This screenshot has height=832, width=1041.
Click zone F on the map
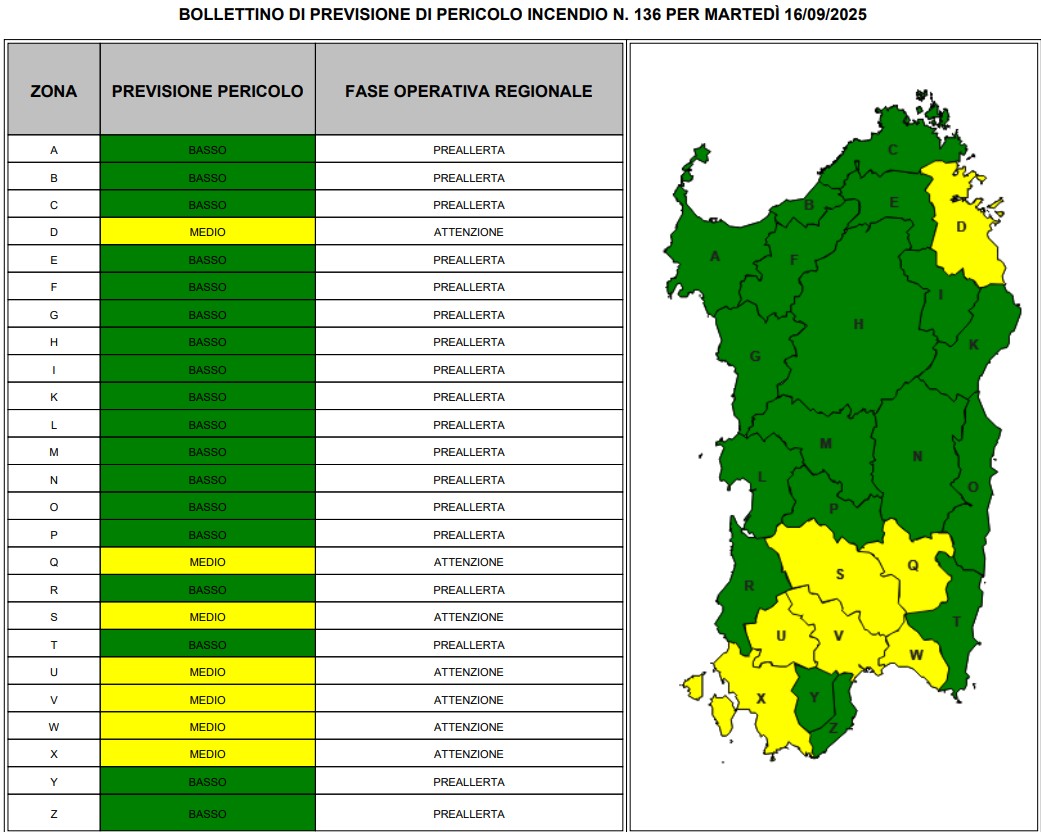[x=793, y=260]
